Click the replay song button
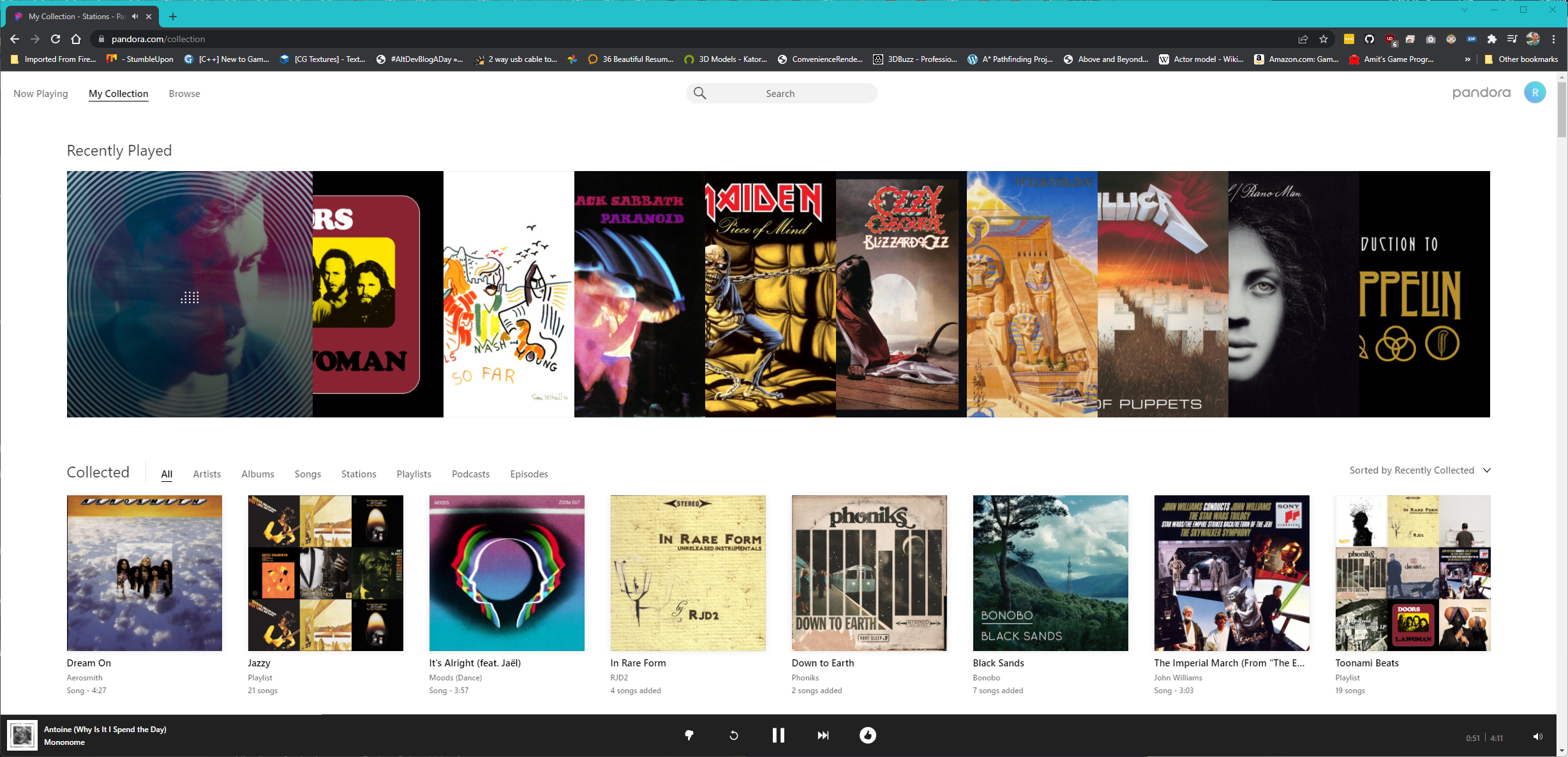 coord(734,735)
